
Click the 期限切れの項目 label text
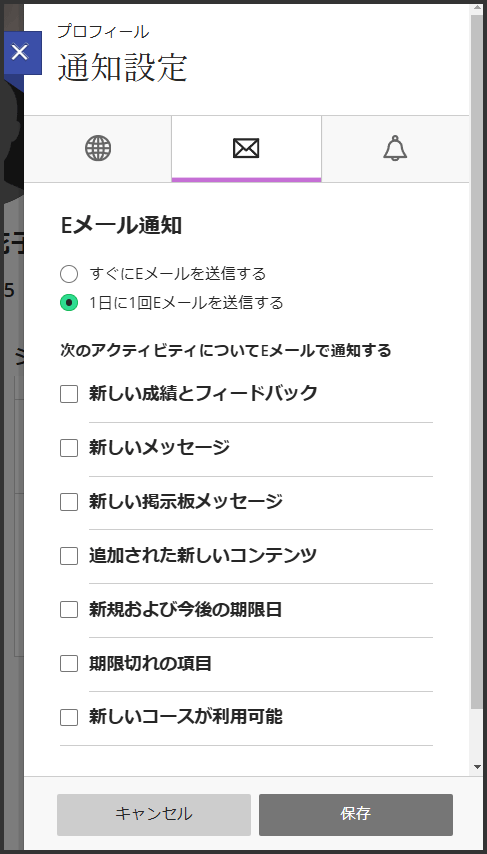[150, 664]
